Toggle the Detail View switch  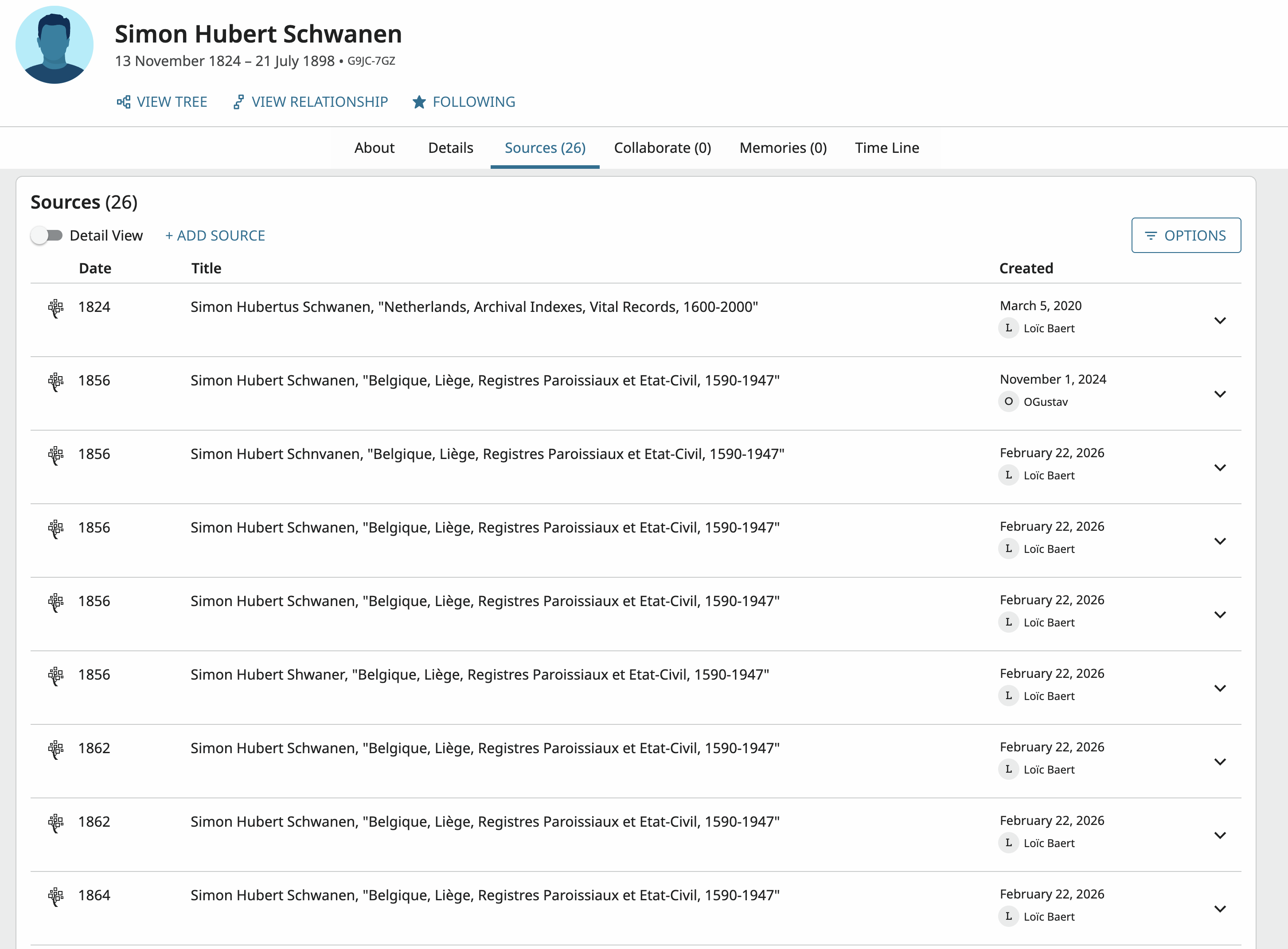tap(47, 236)
